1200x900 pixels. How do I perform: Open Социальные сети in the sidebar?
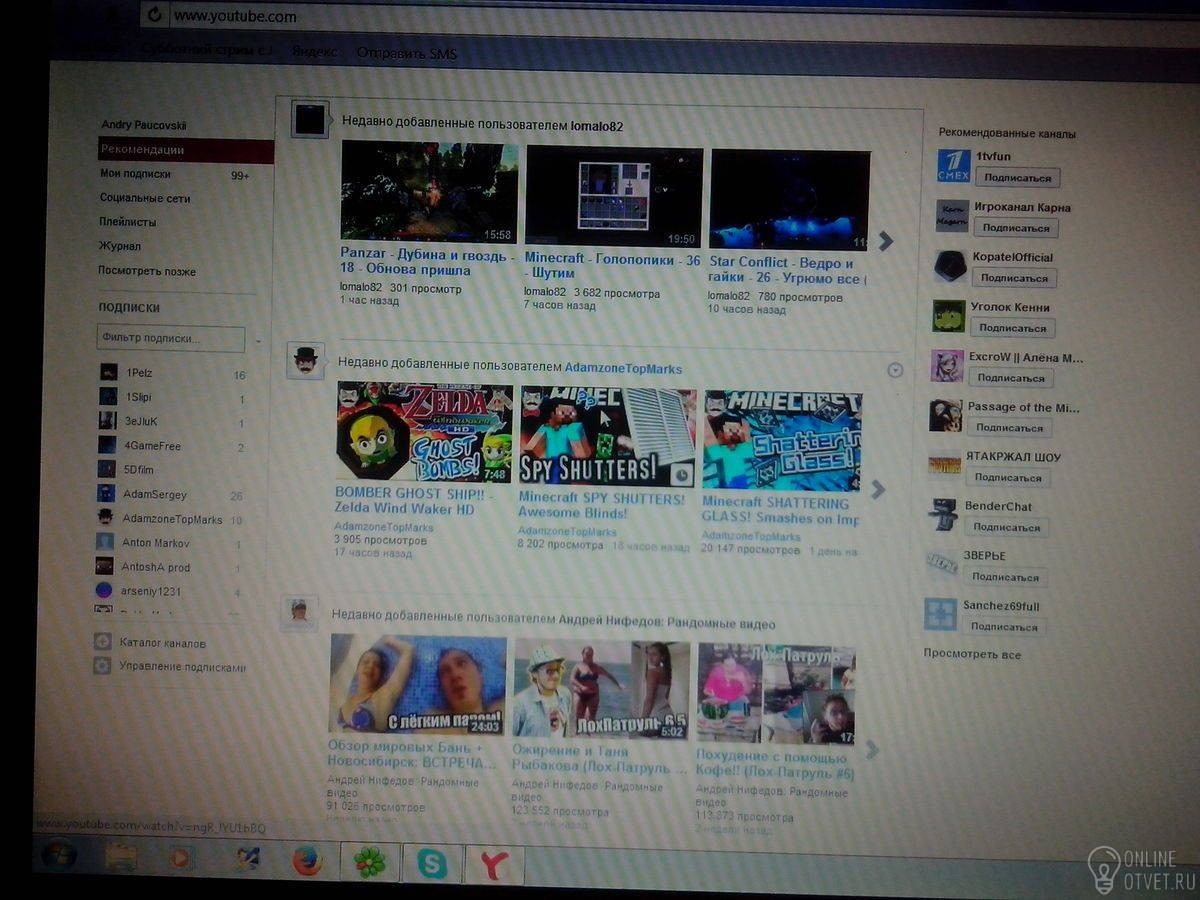tap(145, 198)
